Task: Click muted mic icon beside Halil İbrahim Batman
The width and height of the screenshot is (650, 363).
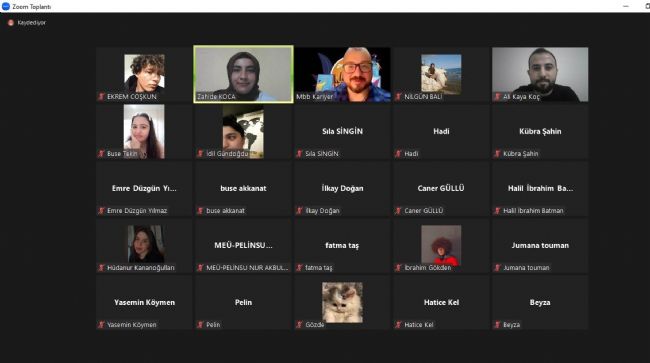Action: click(497, 211)
